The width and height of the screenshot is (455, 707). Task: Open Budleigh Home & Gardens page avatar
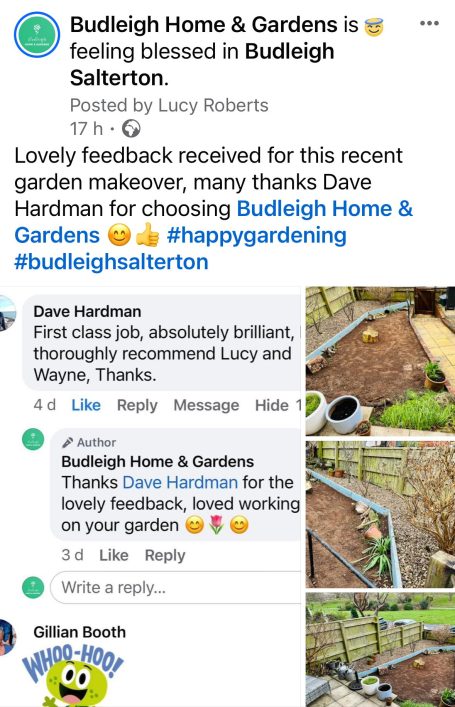pos(37,35)
